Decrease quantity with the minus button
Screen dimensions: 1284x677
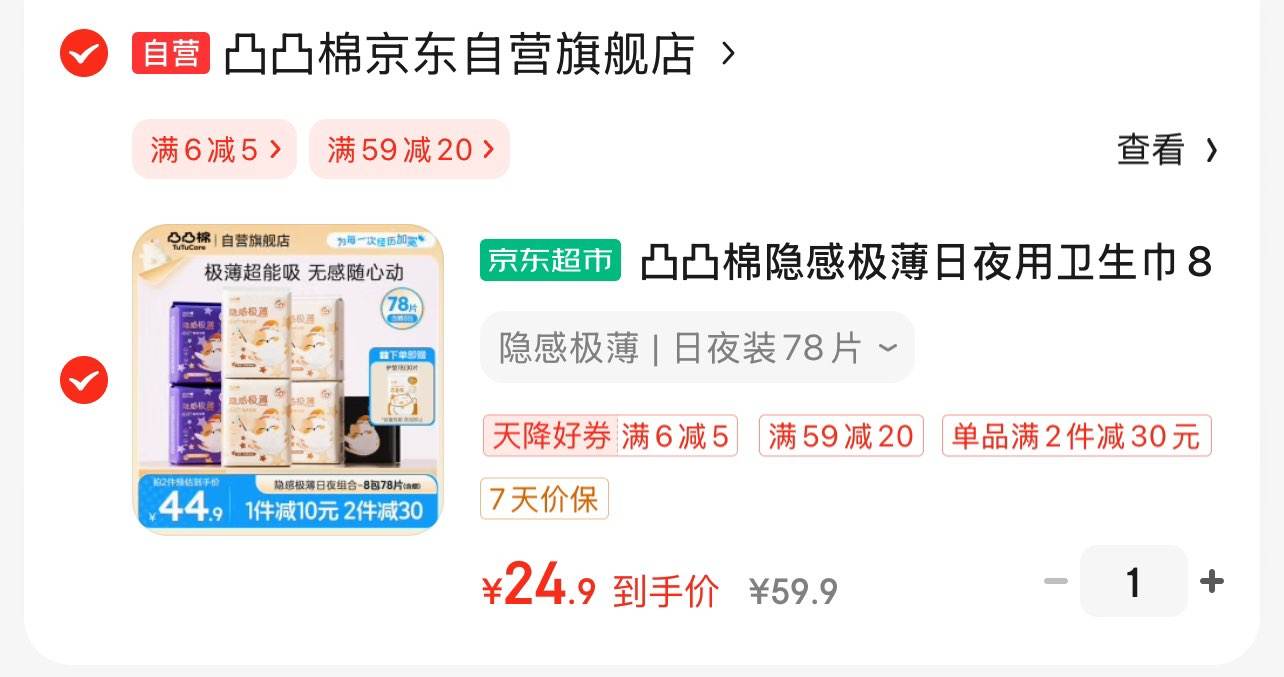coord(1056,581)
